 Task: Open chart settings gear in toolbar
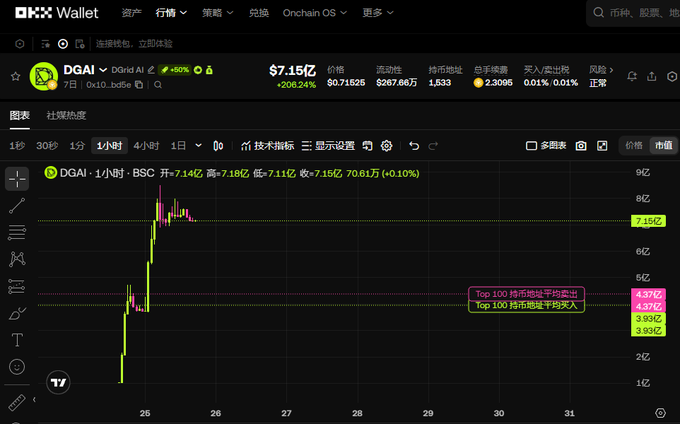tap(386, 146)
